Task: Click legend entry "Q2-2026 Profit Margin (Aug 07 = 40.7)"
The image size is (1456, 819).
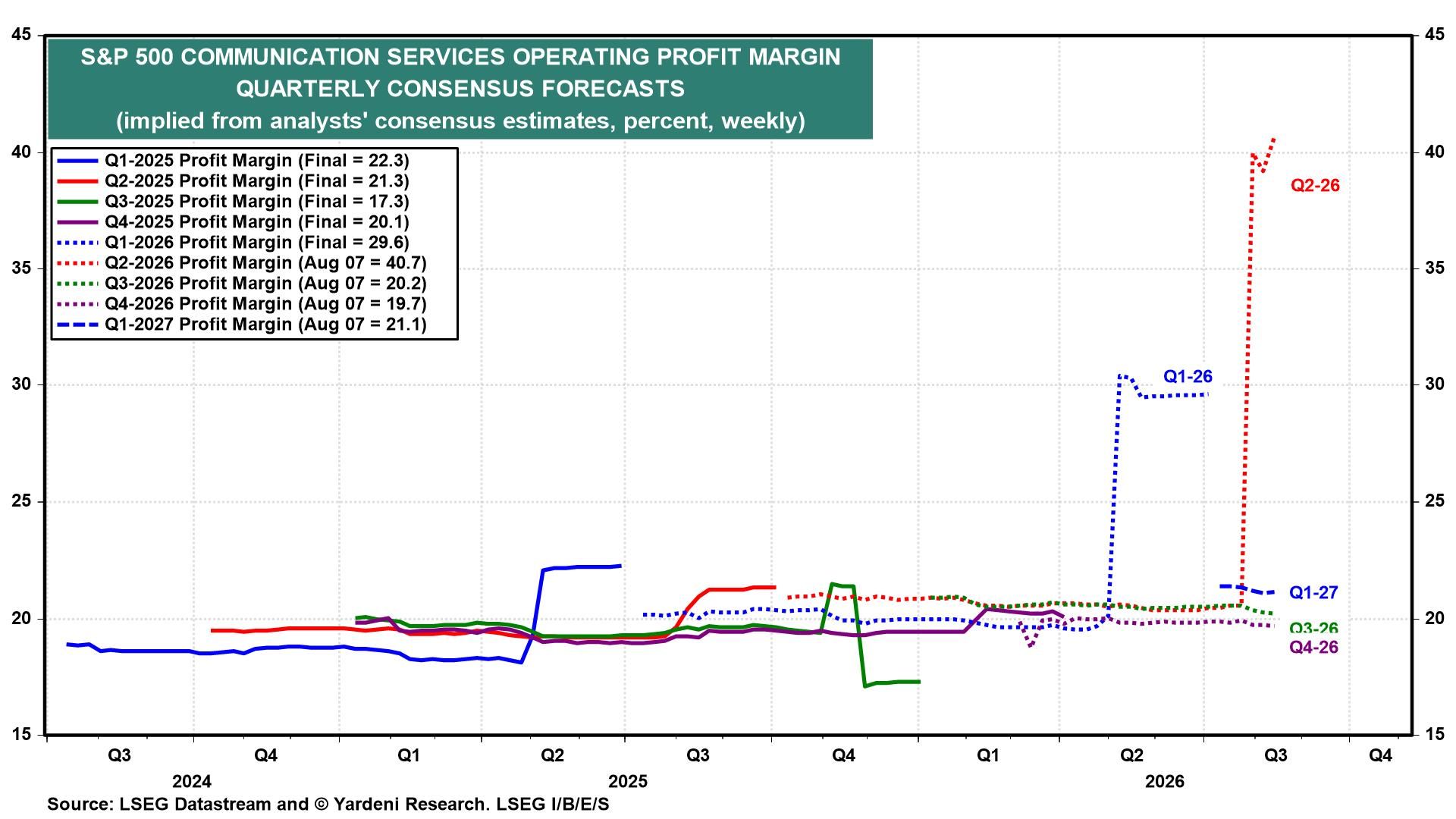Action: coord(265,263)
